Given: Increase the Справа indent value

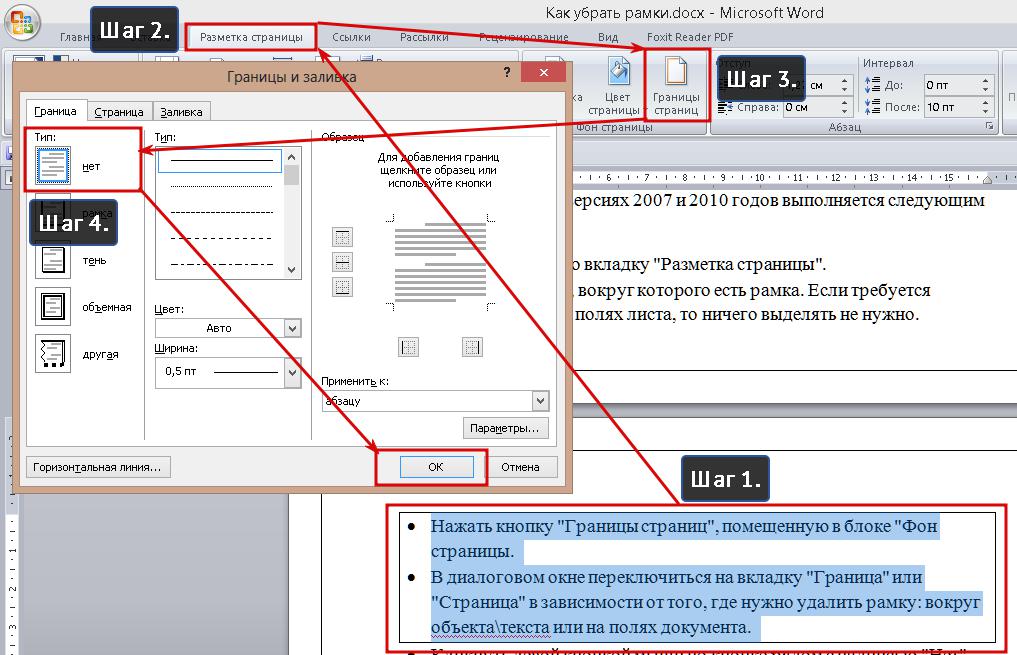Looking at the screenshot, I should point(844,102).
